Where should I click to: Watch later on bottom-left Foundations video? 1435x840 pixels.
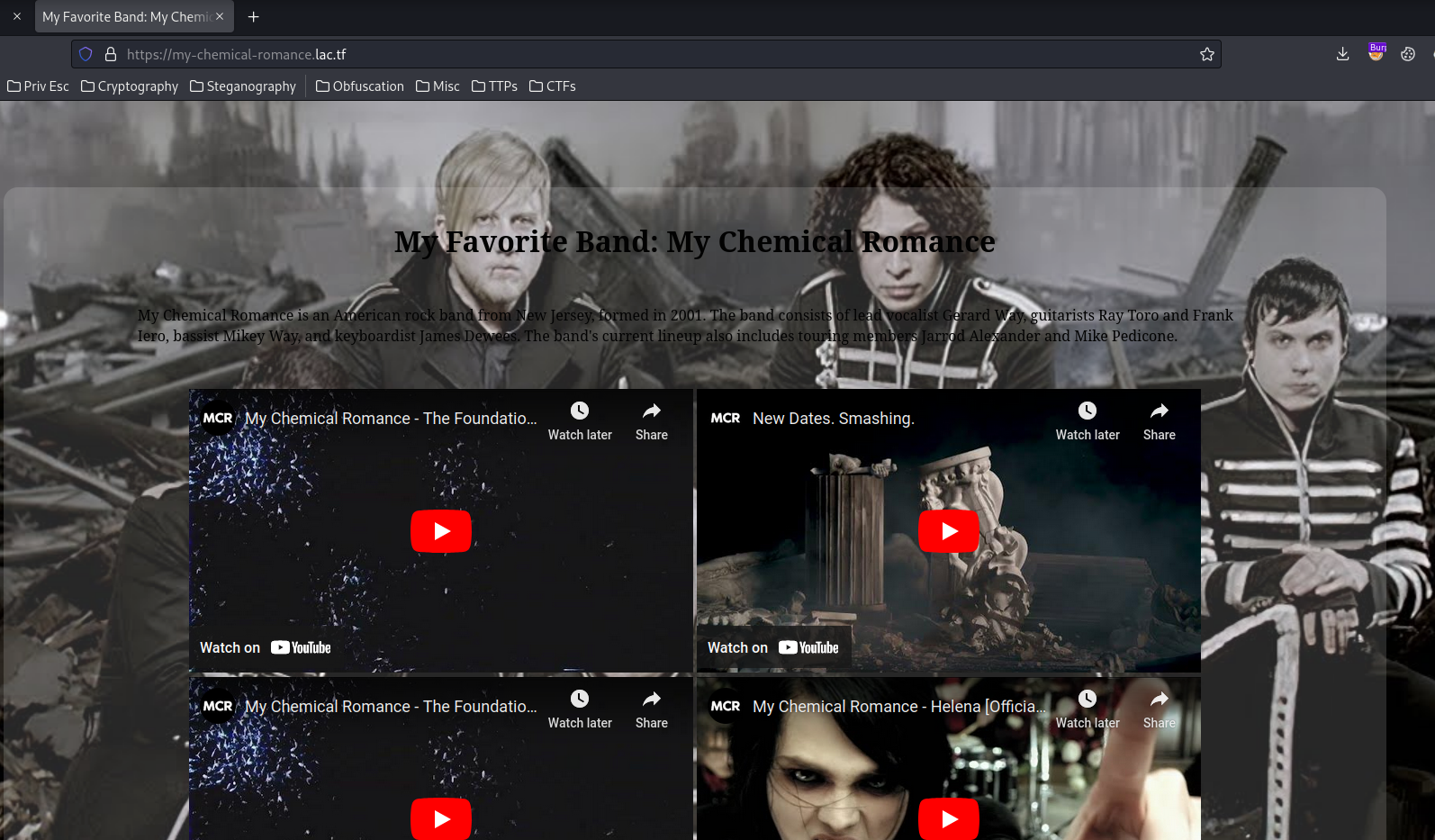coord(580,709)
